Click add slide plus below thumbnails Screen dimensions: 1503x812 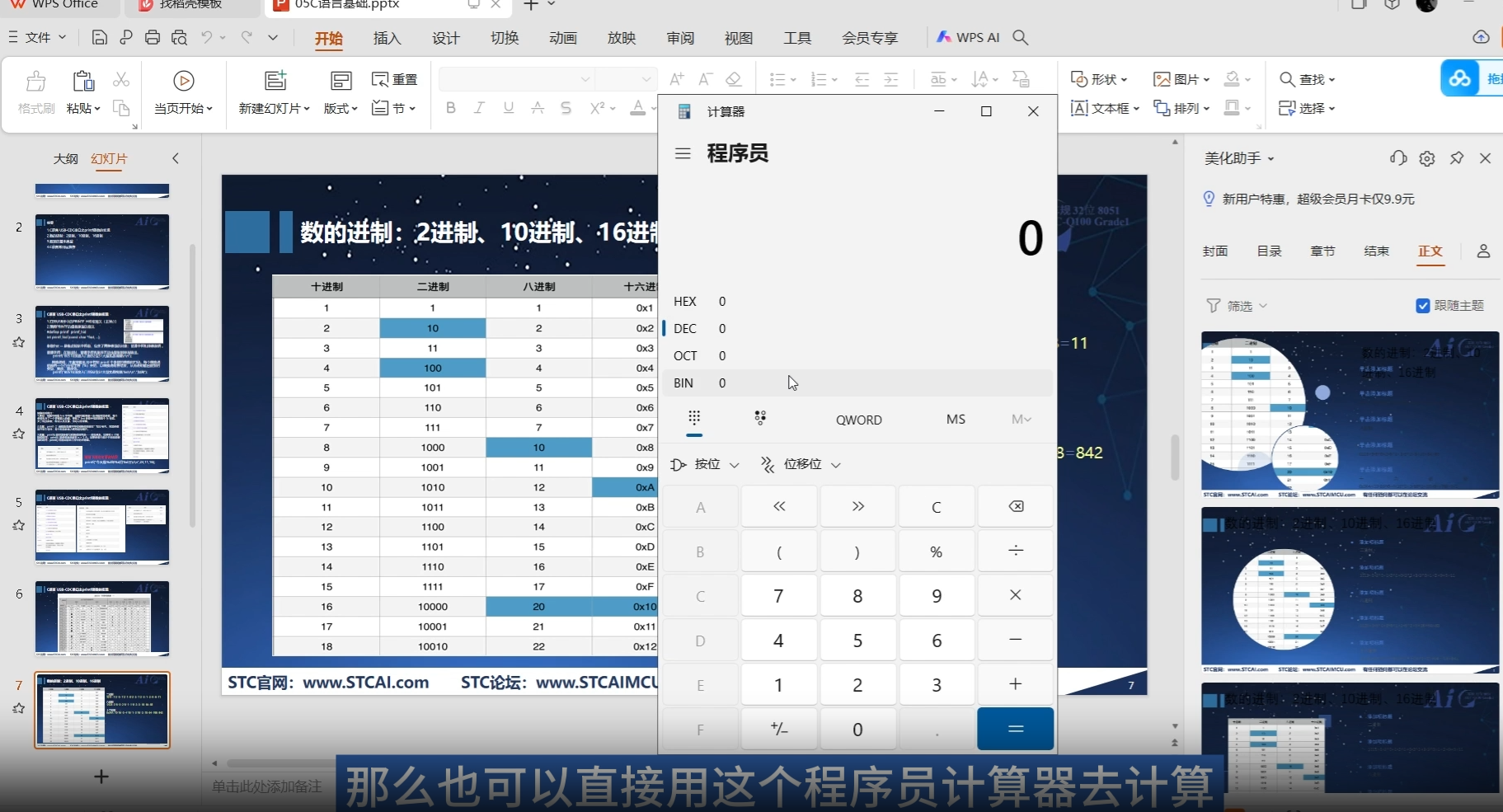(x=101, y=777)
